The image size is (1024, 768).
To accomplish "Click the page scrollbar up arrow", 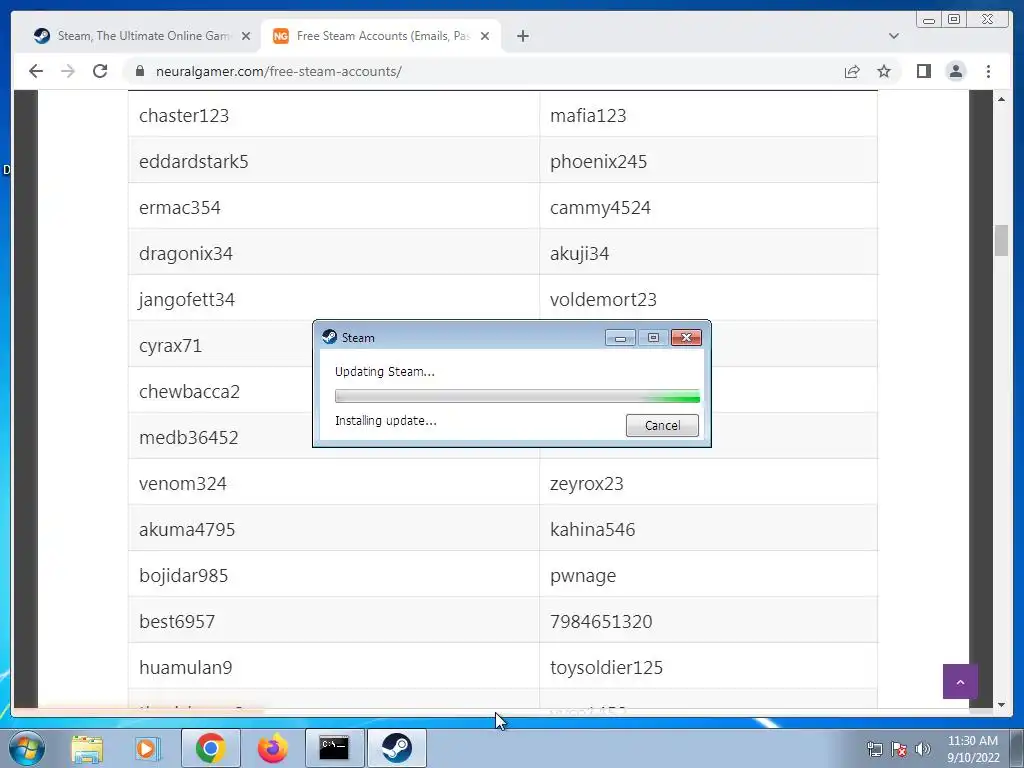I will coord(1001,99).
